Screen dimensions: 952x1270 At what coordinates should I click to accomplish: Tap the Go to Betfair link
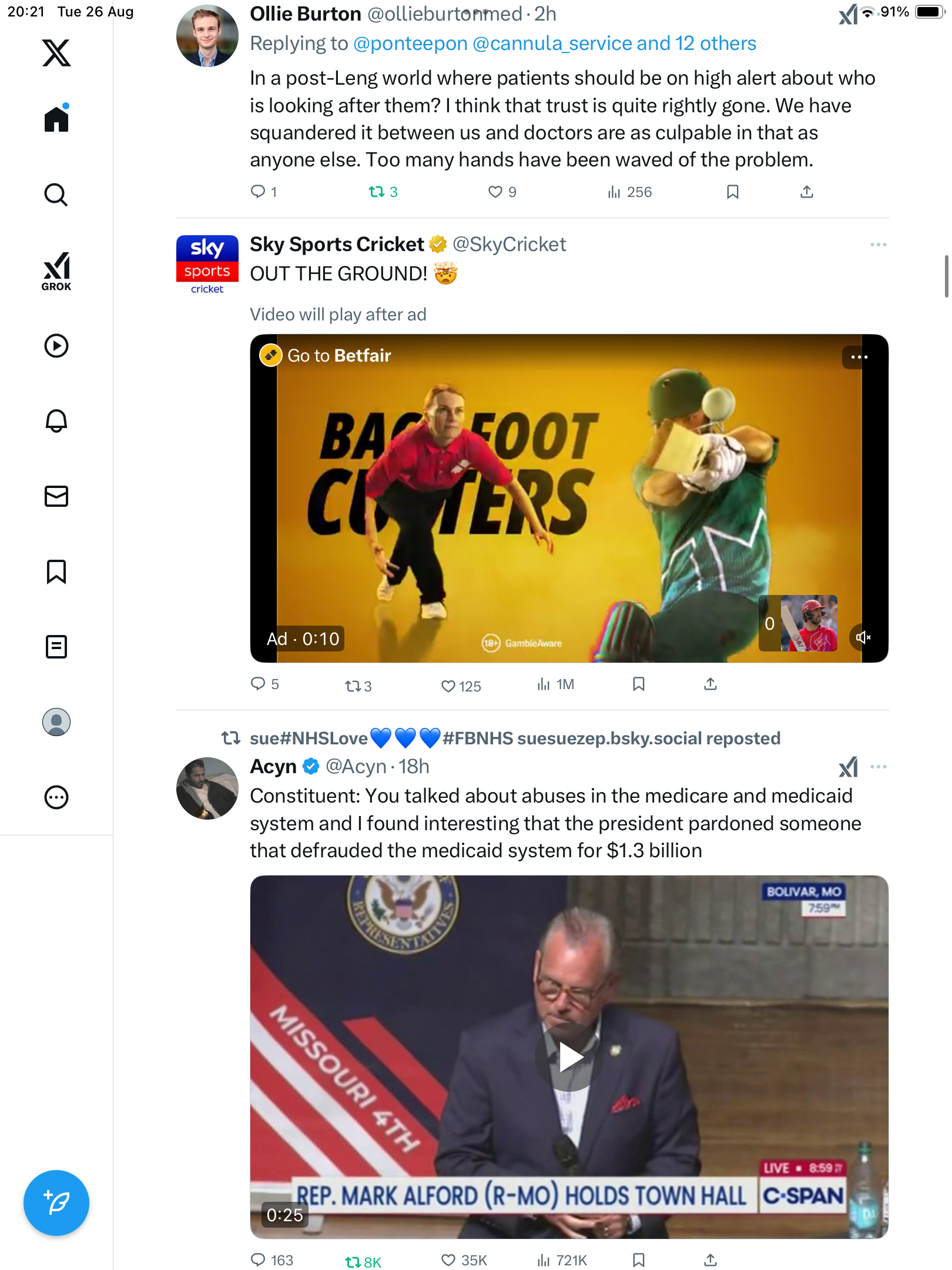[338, 356]
